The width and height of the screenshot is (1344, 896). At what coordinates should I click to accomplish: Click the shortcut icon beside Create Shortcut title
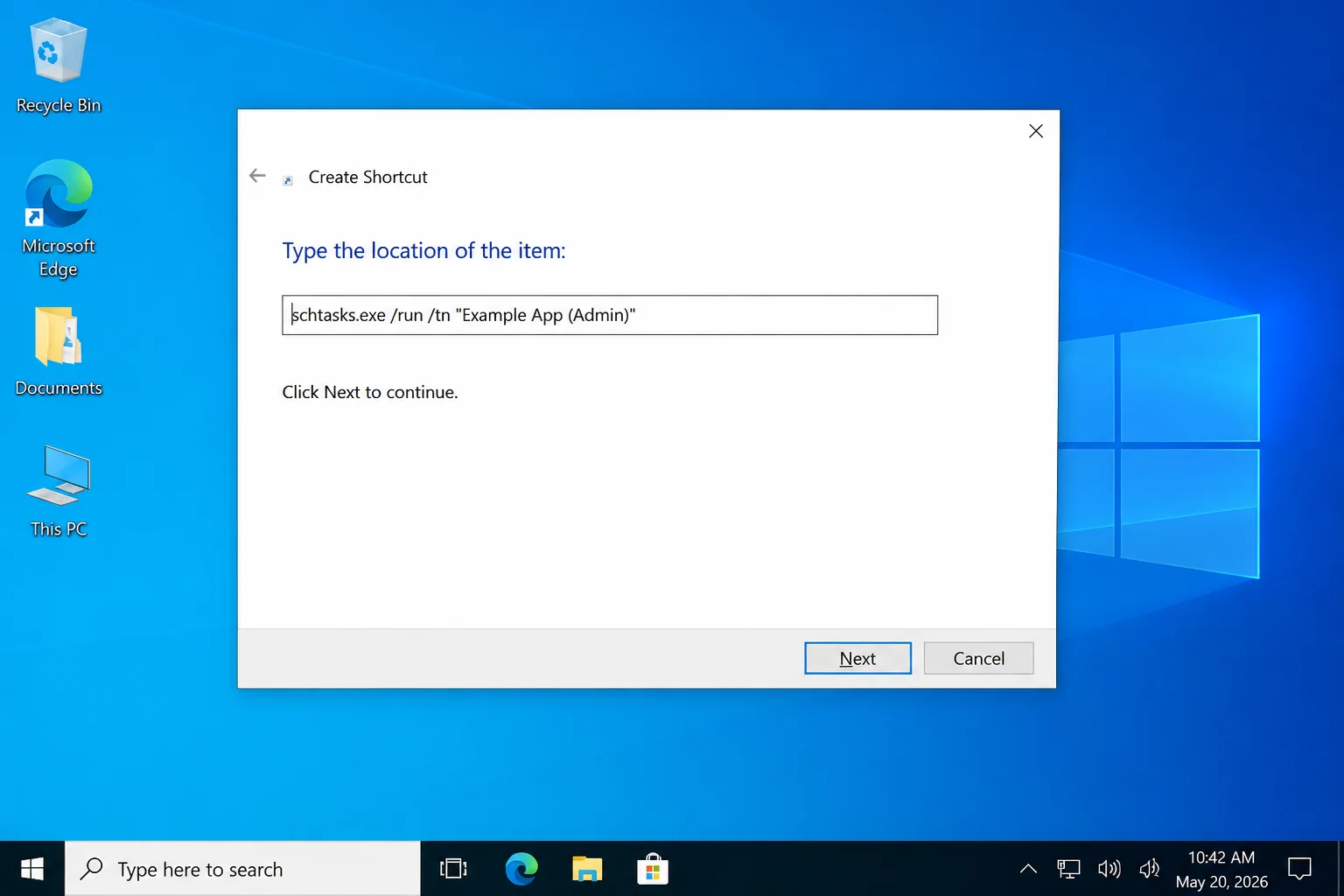288,180
